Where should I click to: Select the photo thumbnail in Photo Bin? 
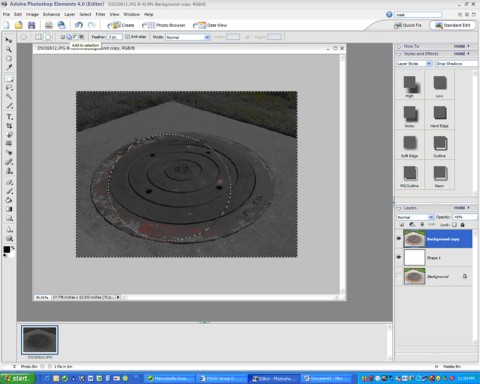[x=40, y=340]
